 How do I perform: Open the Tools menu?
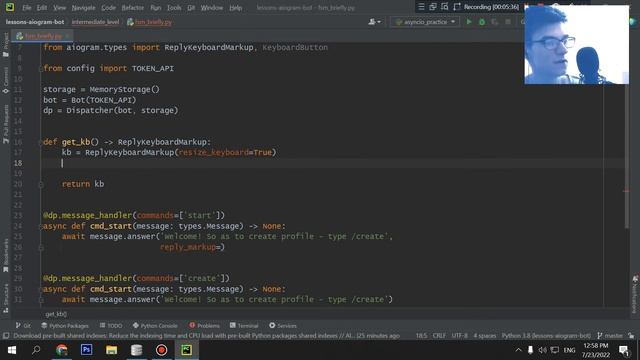tap(174, 8)
